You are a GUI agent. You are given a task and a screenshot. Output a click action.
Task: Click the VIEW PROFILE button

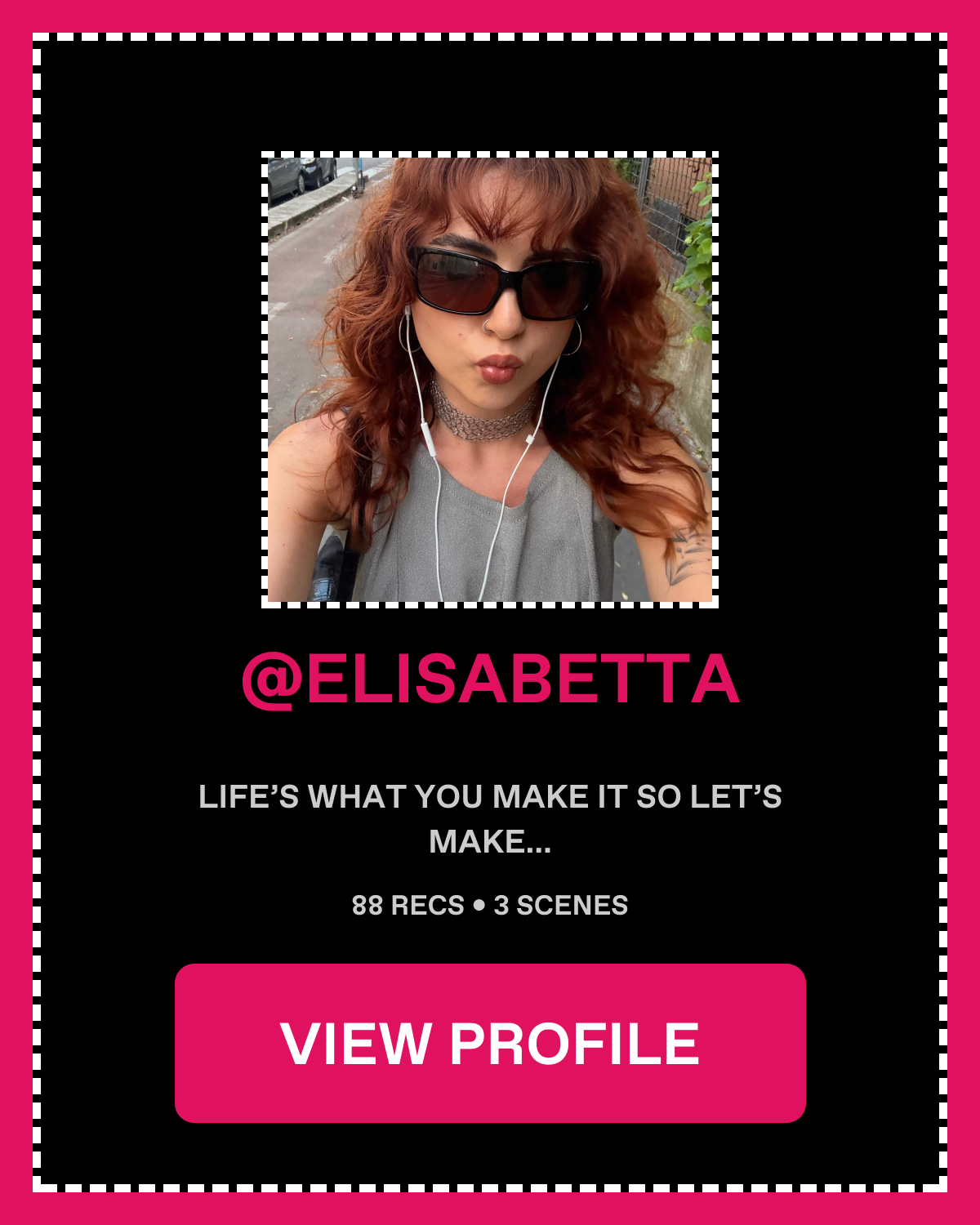490,1043
